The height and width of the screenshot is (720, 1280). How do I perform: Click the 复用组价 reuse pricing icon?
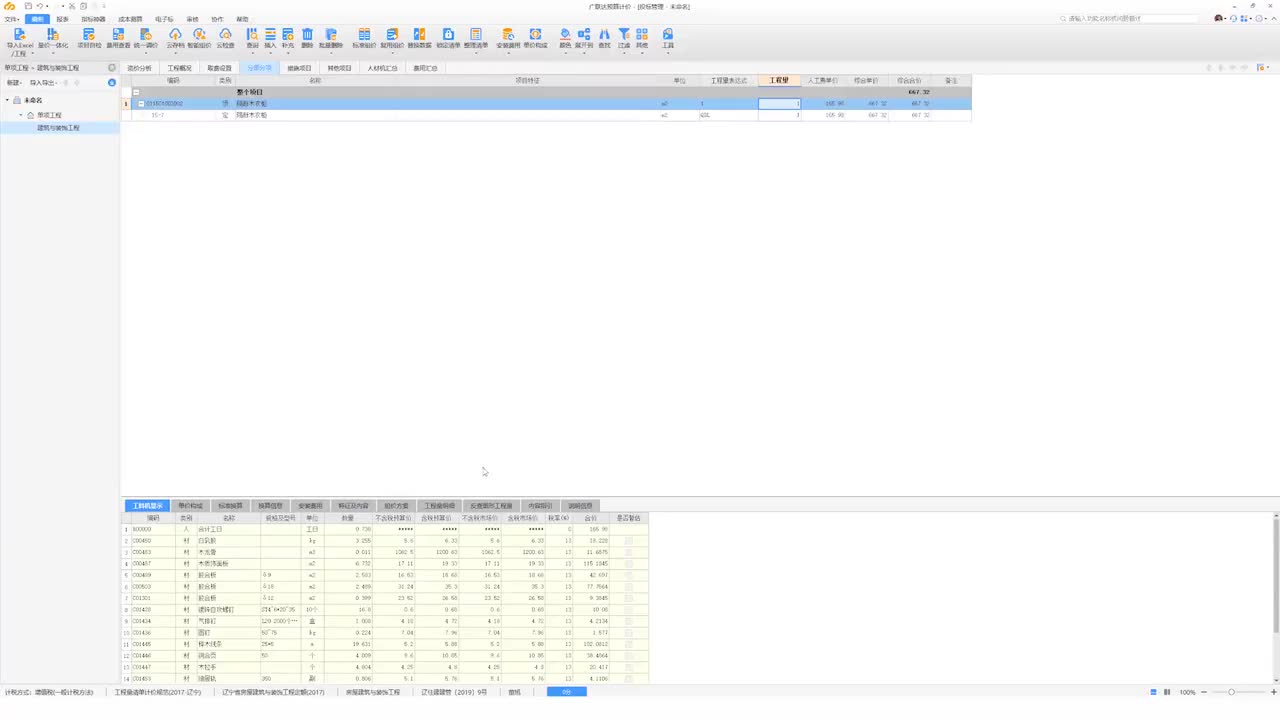(392, 39)
